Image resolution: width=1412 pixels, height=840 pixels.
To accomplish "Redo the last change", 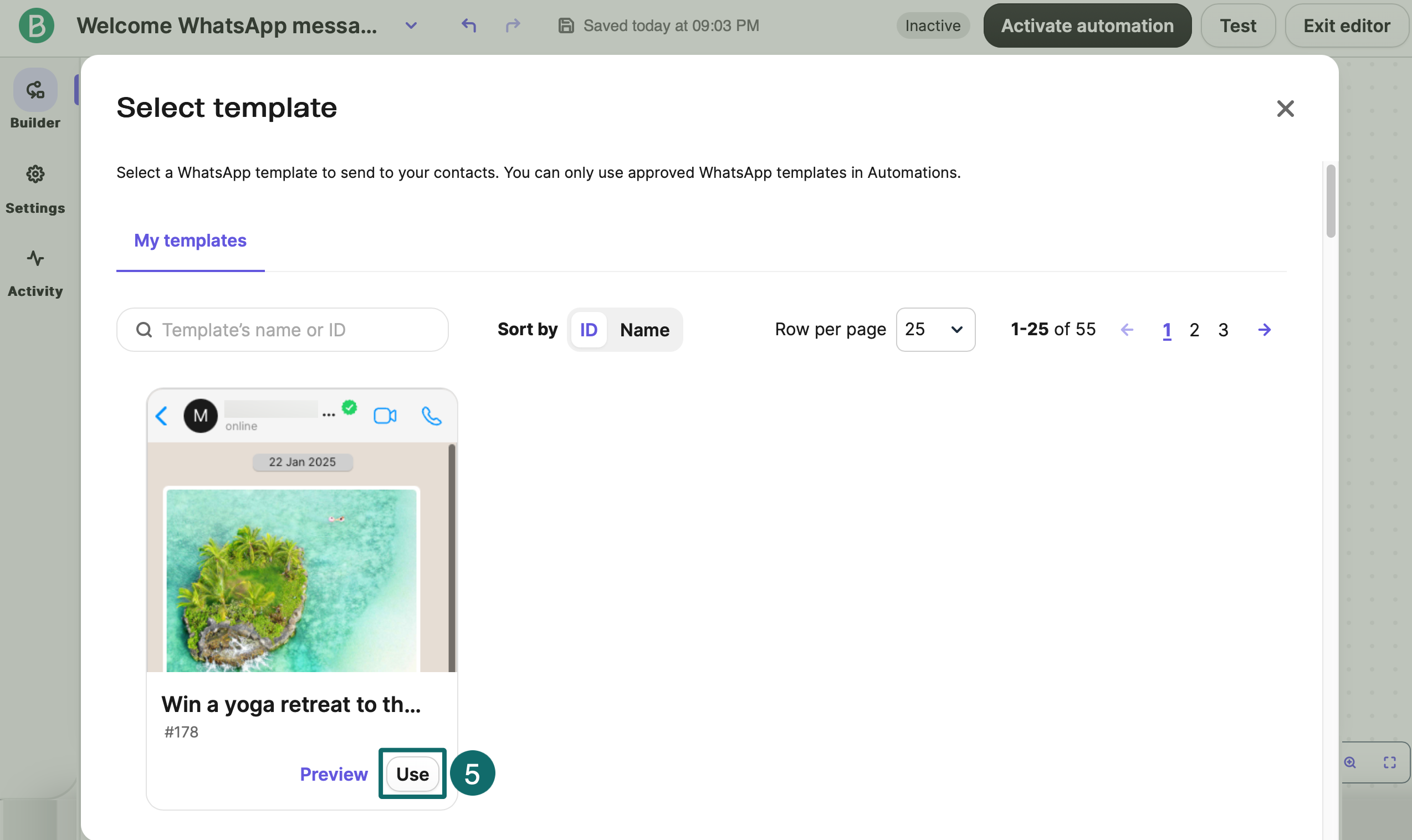I will point(512,25).
